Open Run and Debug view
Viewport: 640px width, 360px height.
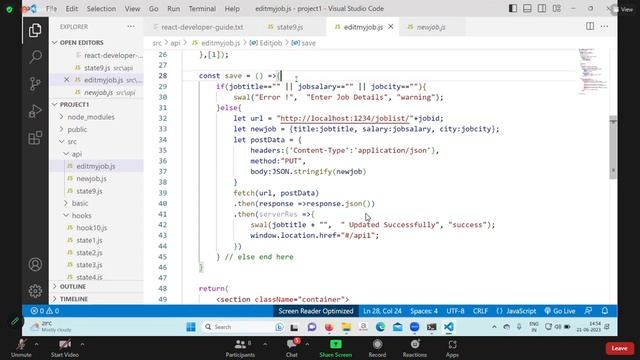(35, 111)
